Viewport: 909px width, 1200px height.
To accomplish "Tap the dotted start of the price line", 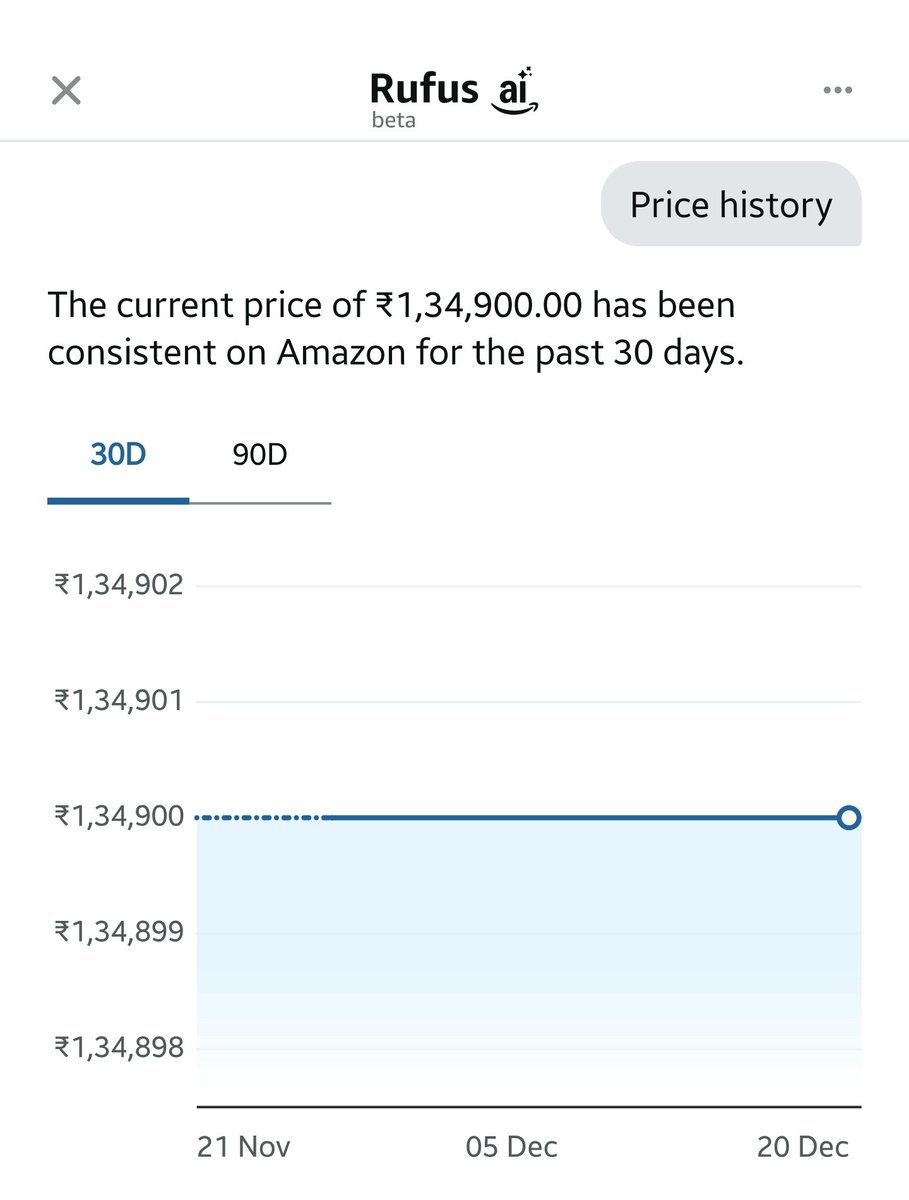I will [259, 818].
